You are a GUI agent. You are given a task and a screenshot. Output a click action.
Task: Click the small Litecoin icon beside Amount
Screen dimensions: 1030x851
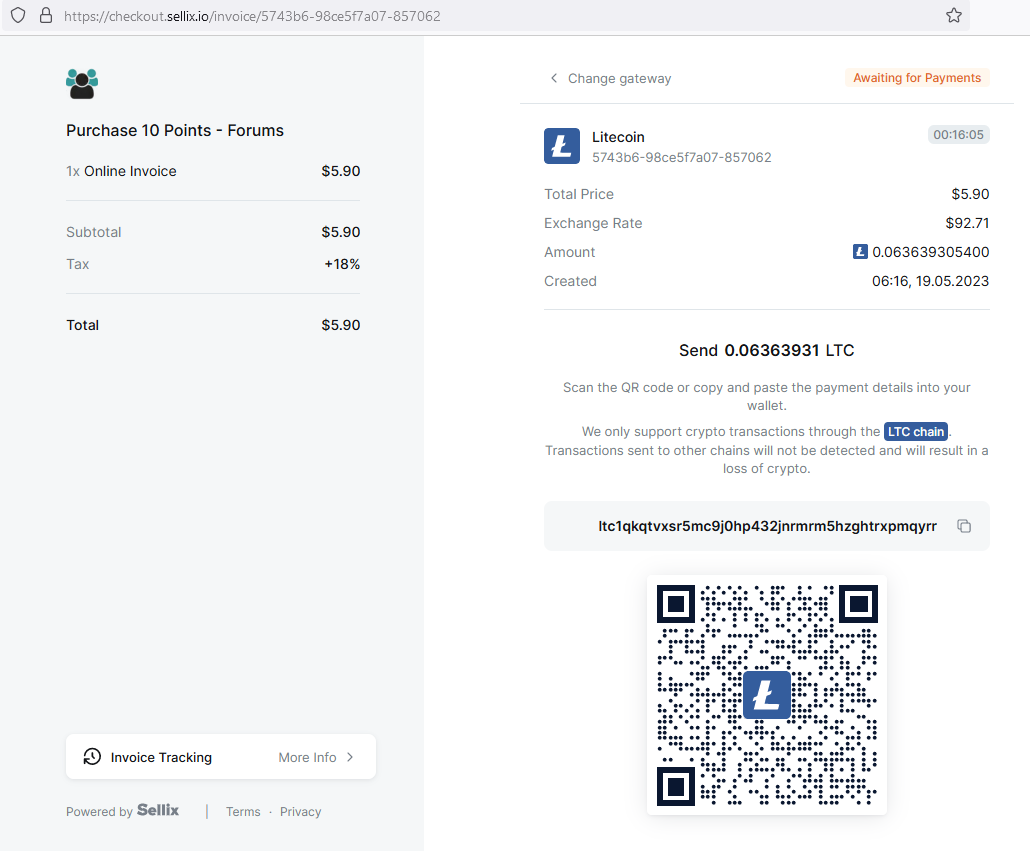tap(860, 251)
